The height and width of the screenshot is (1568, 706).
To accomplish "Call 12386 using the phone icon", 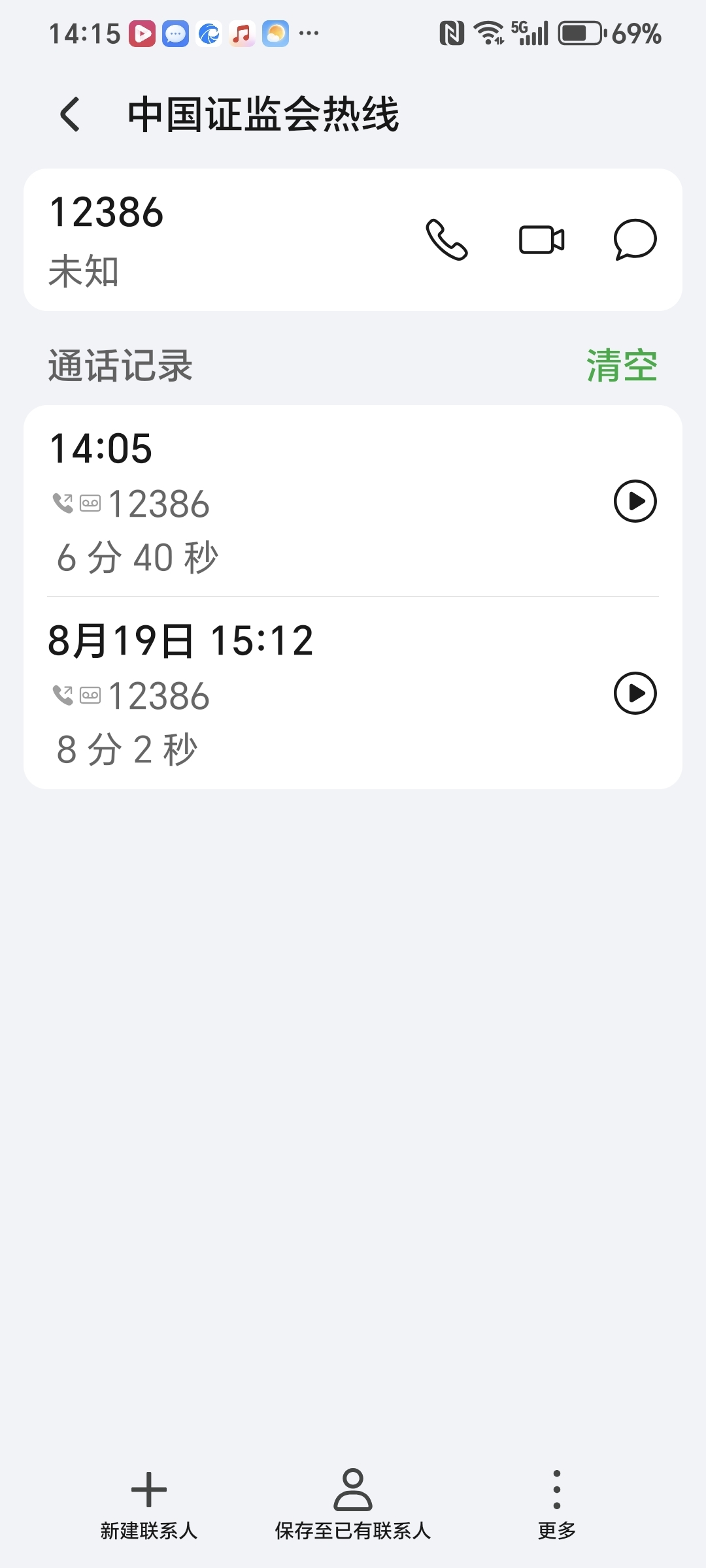I will pos(446,239).
